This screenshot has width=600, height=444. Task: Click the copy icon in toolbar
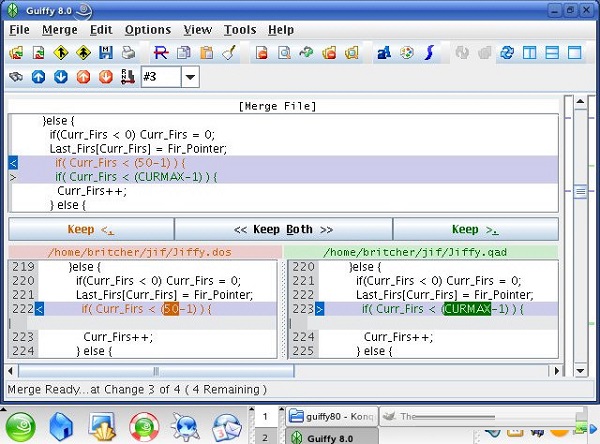[184, 53]
